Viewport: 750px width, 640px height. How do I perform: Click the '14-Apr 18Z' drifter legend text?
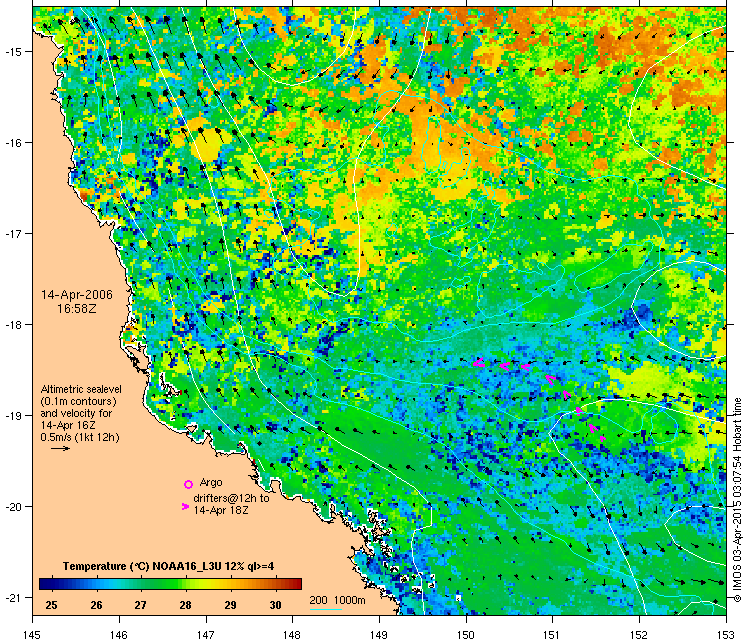coord(221,510)
